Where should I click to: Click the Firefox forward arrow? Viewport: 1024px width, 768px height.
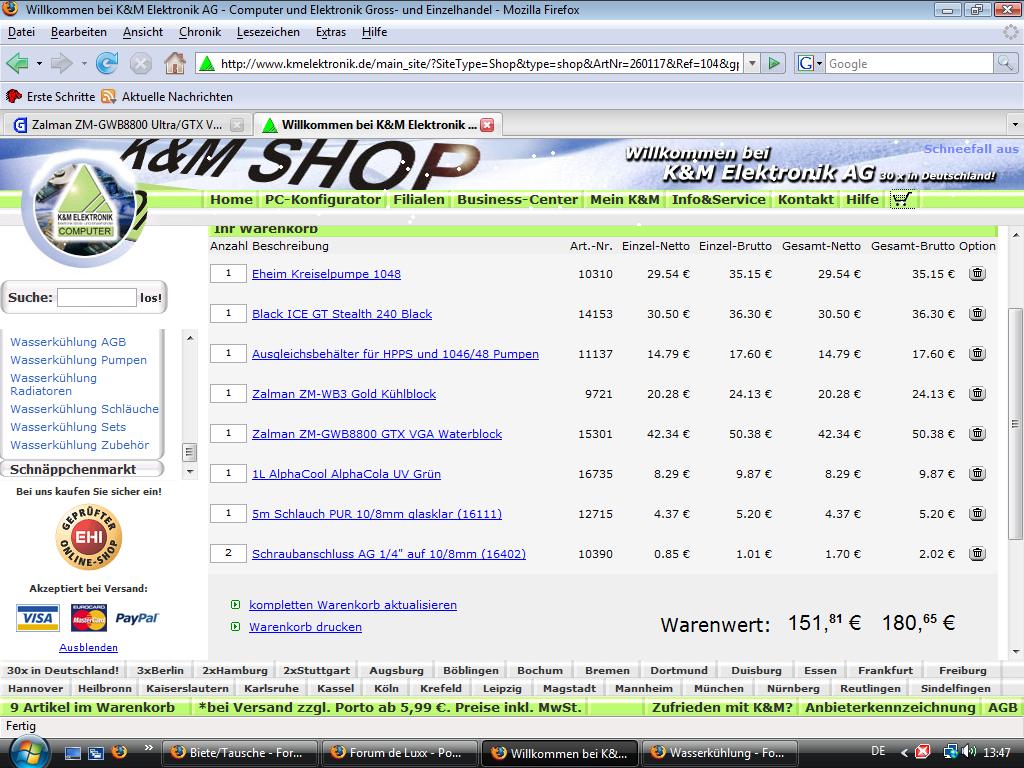[x=61, y=63]
